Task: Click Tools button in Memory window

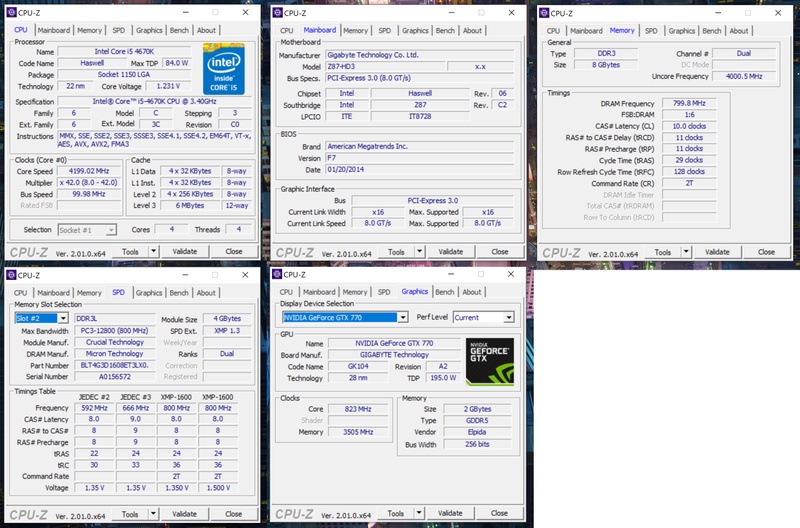Action: click(663, 252)
